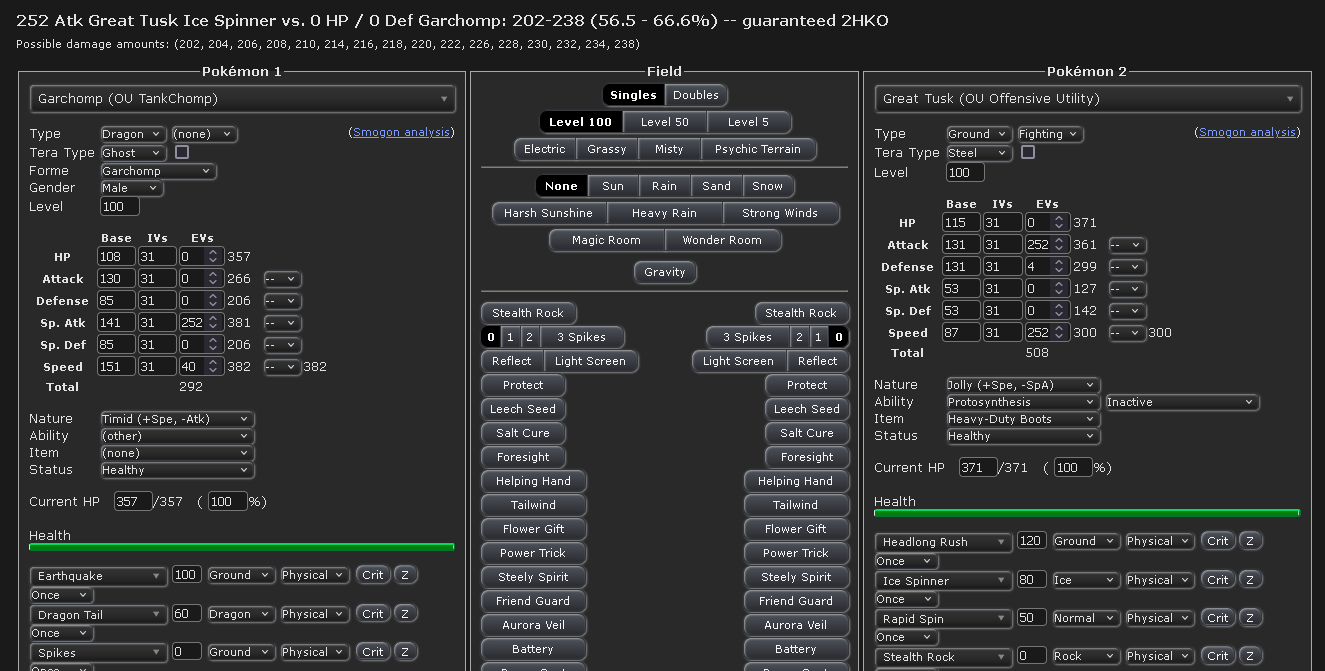Toggle right side Helping Hand
1325x671 pixels.
pyautogui.click(x=795, y=481)
